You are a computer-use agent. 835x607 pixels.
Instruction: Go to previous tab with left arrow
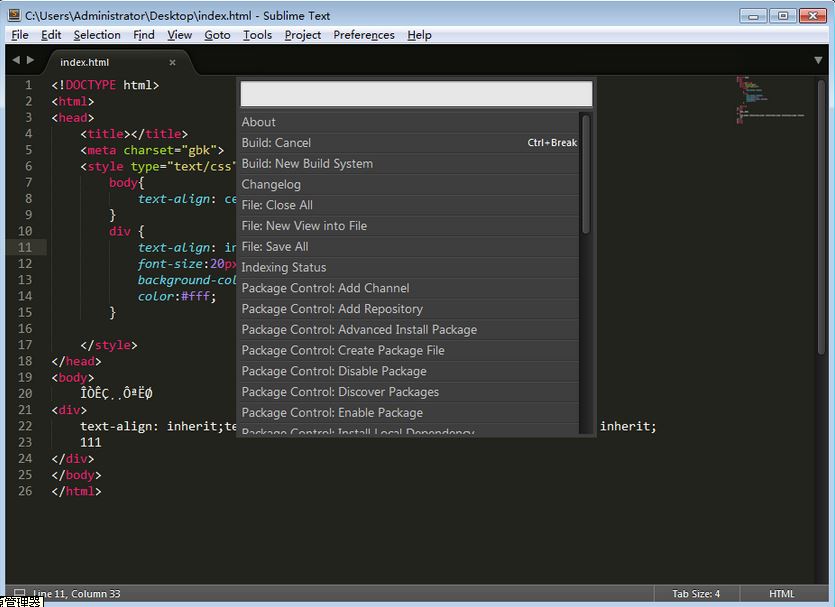[16, 60]
